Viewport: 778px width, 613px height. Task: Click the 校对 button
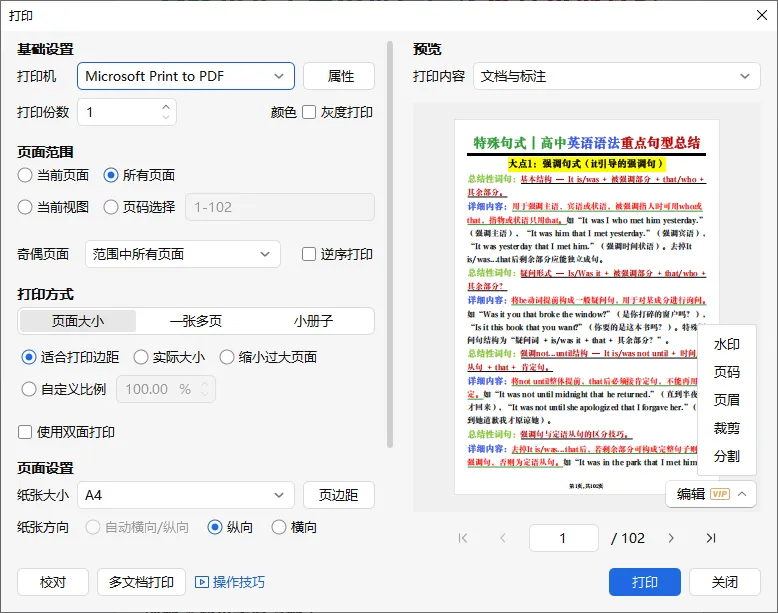pyautogui.click(x=53, y=582)
